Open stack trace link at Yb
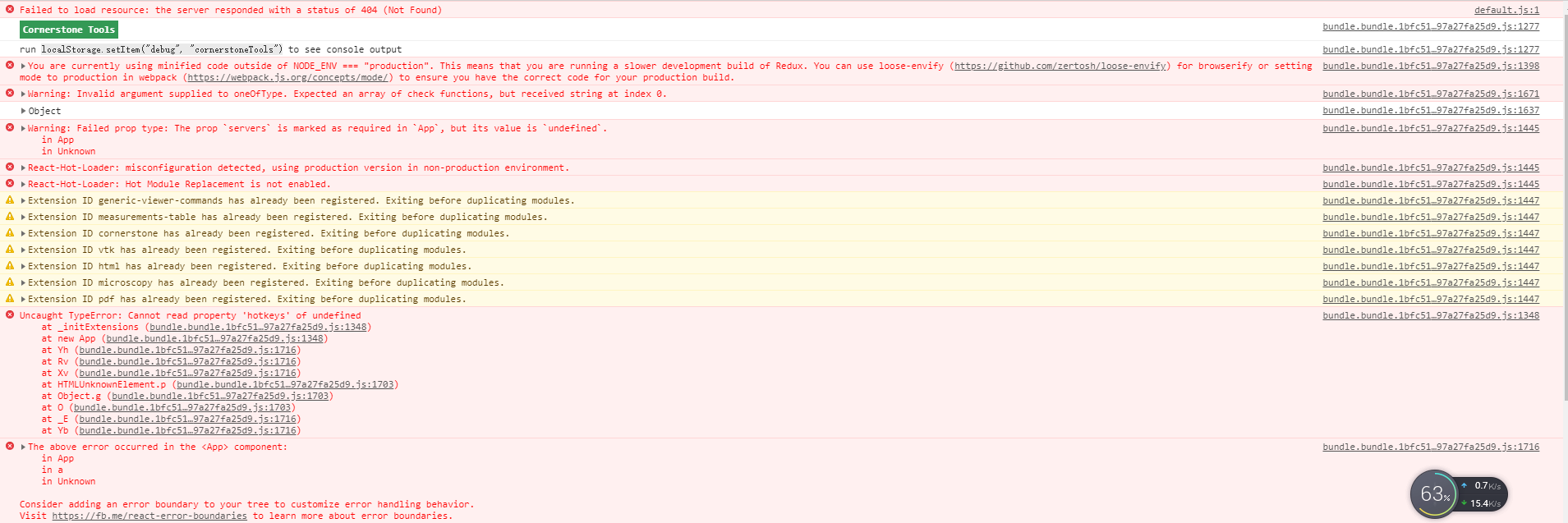 [x=187, y=430]
